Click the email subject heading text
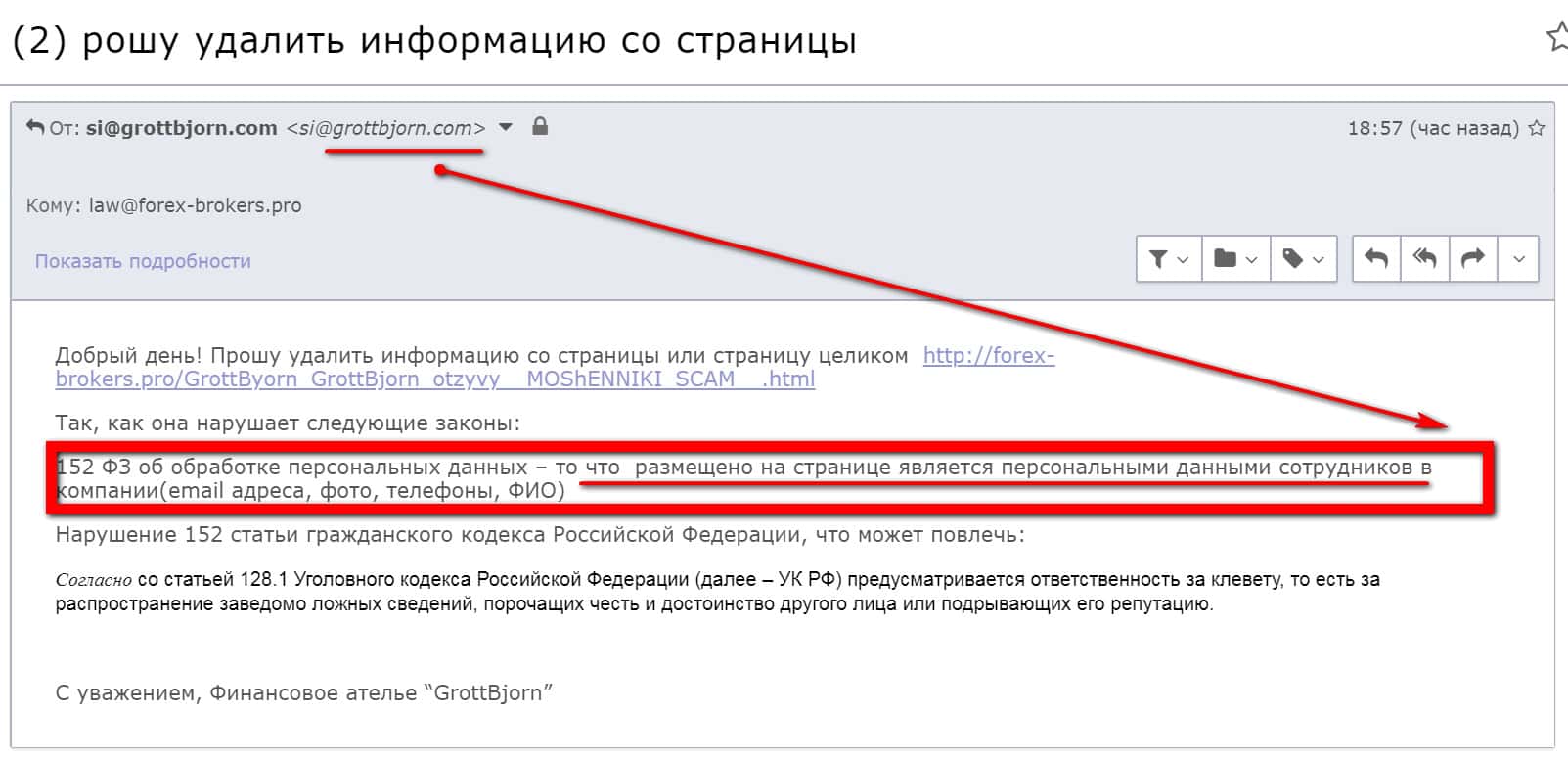 pyautogui.click(x=435, y=41)
